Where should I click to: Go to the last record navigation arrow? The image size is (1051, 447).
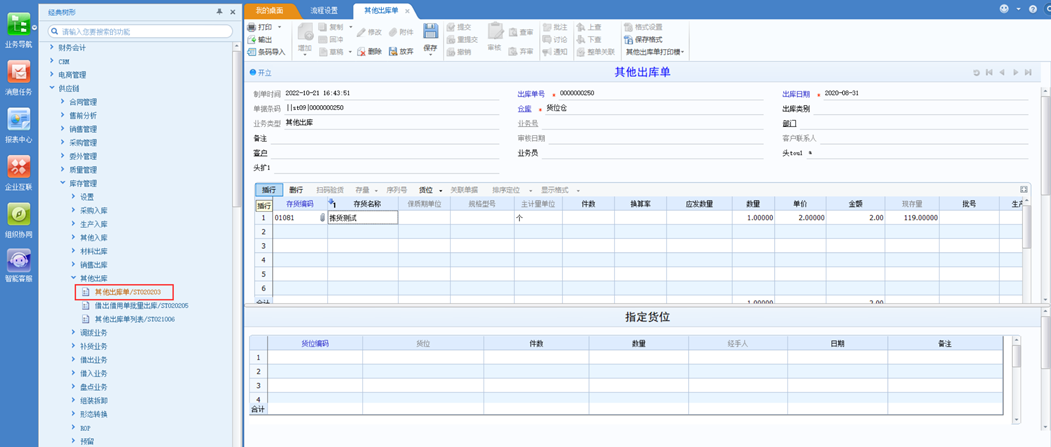pos(1028,72)
